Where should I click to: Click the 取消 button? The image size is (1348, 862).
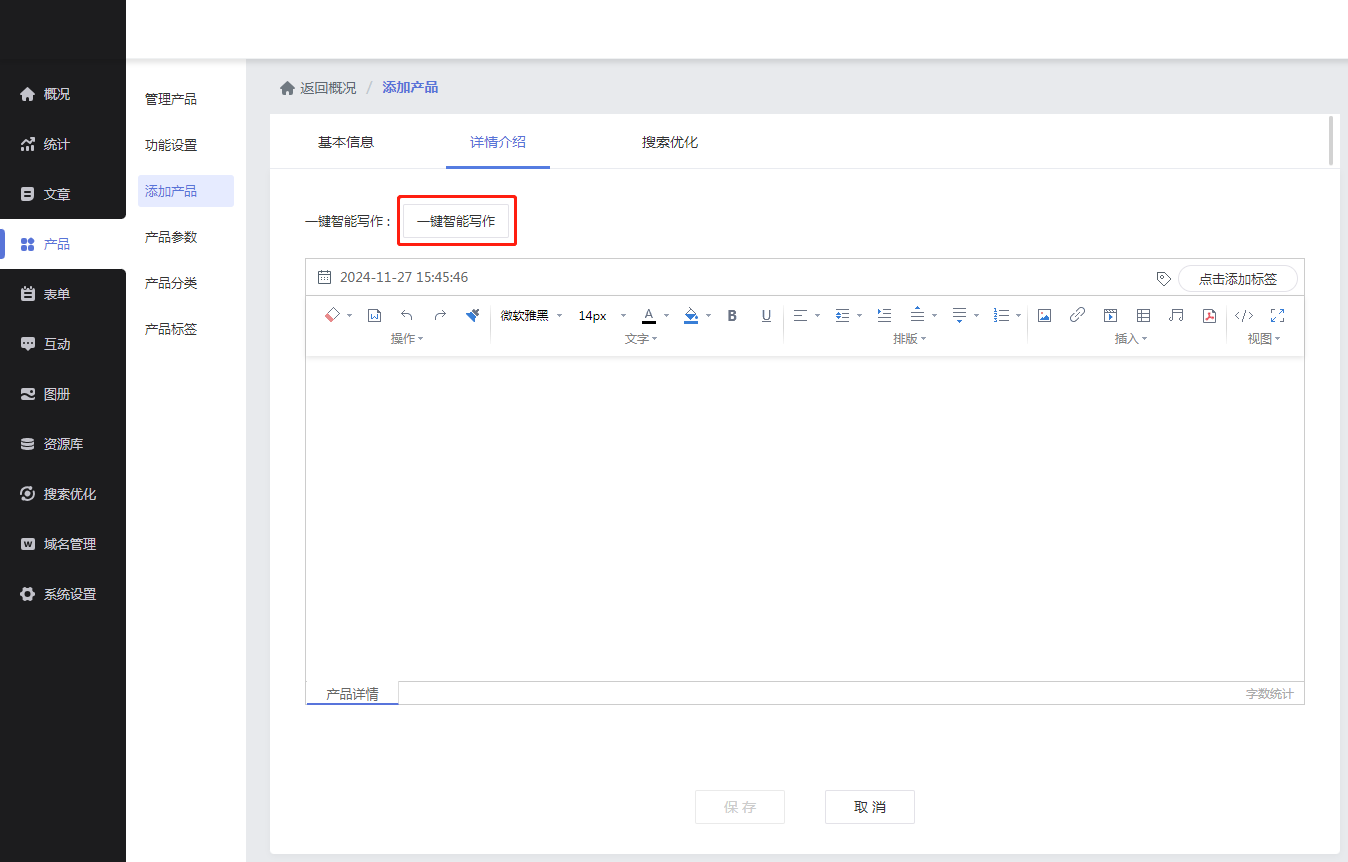pyautogui.click(x=869, y=807)
